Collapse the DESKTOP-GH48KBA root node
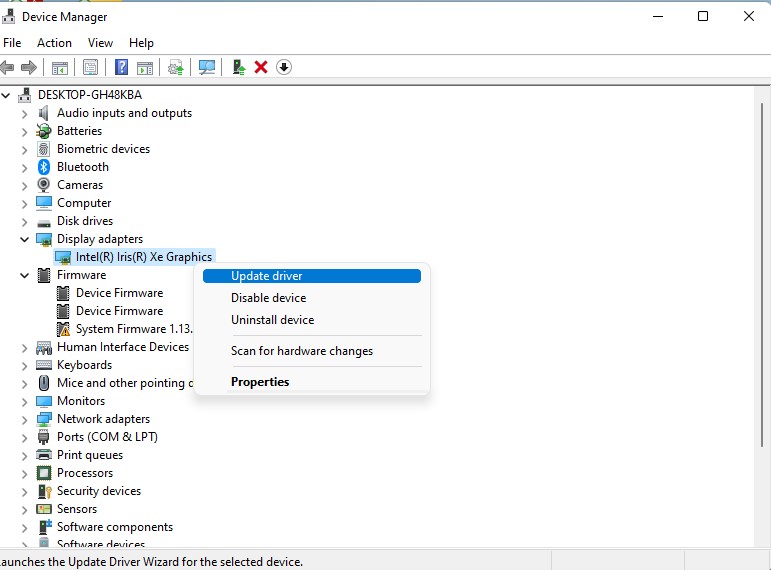Screen dimensions: 771x570 pos(6,95)
